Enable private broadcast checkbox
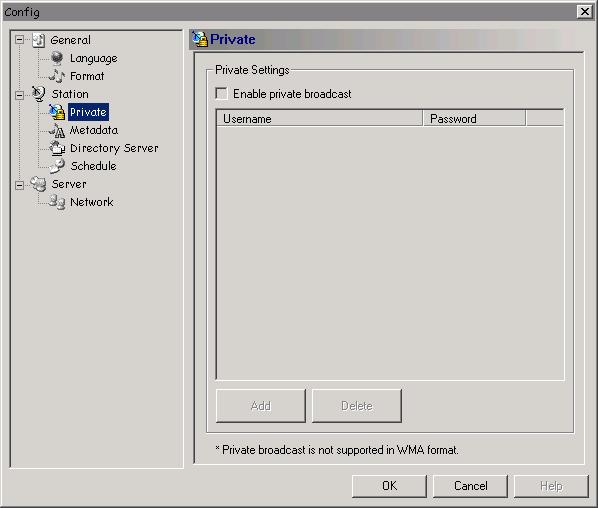 click(x=221, y=94)
